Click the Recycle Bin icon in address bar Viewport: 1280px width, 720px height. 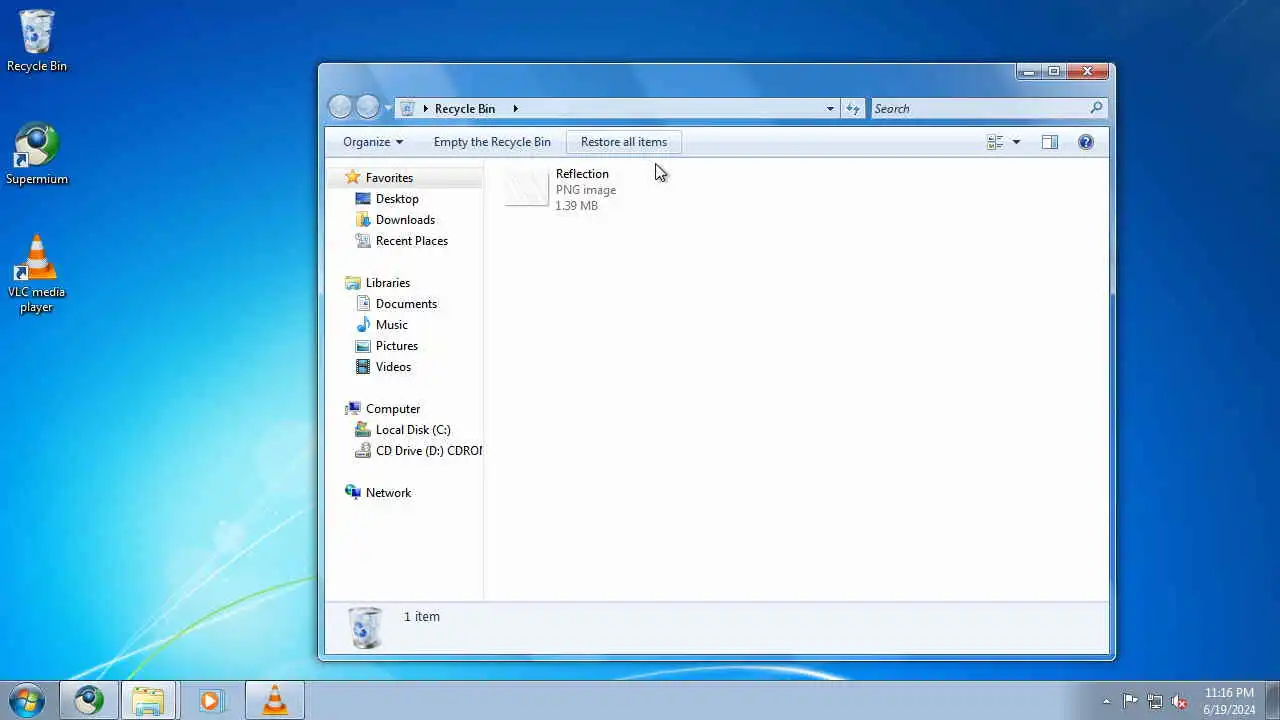tap(408, 108)
